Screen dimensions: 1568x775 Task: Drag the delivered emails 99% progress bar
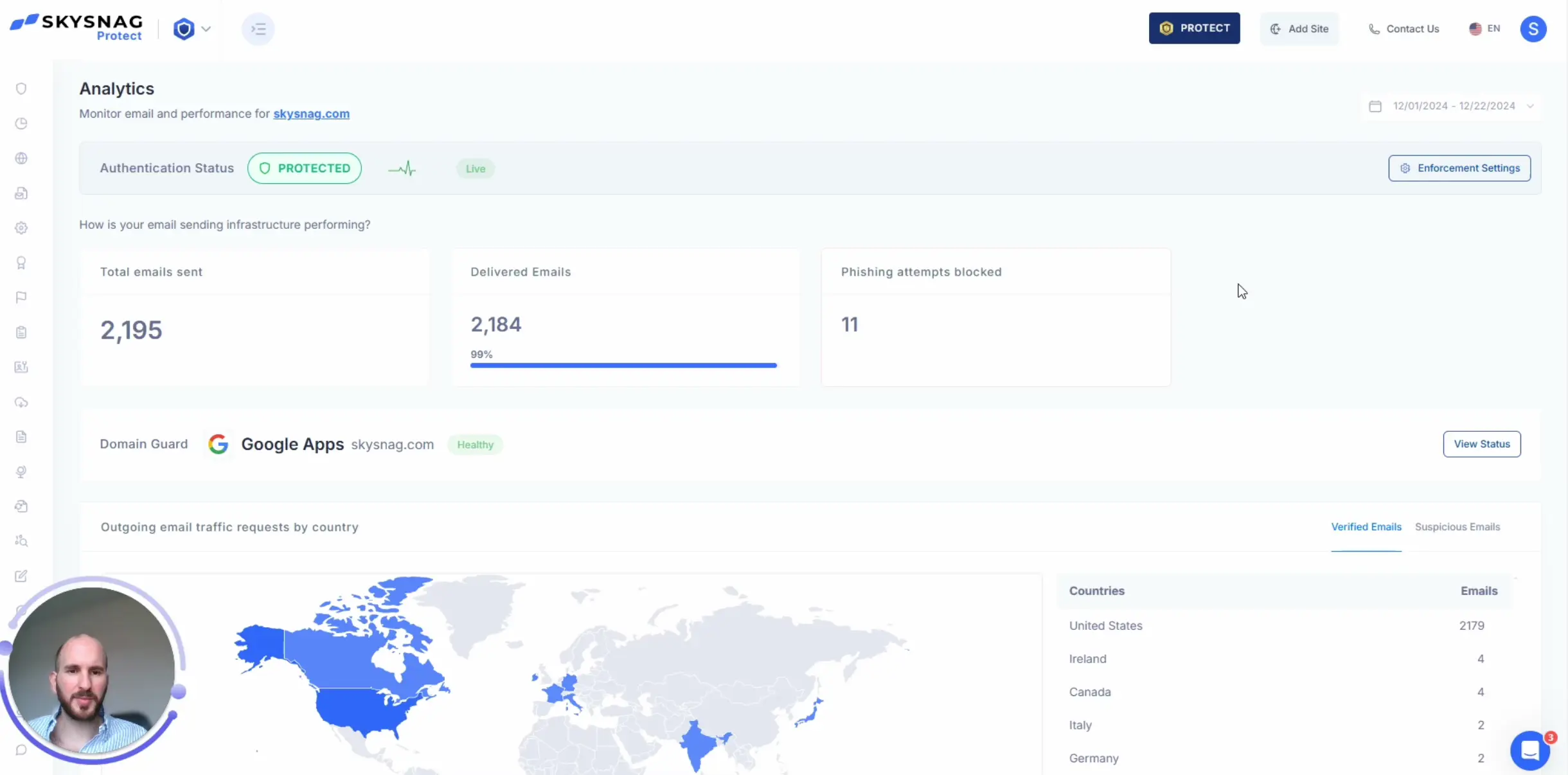point(623,365)
